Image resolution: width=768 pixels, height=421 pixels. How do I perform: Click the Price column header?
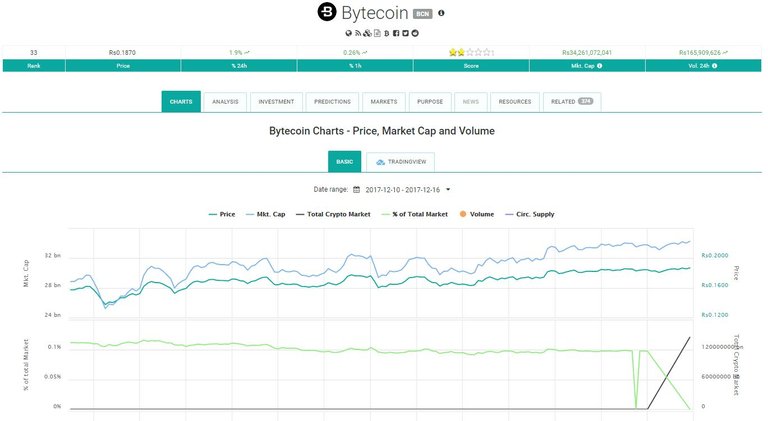tap(123, 66)
